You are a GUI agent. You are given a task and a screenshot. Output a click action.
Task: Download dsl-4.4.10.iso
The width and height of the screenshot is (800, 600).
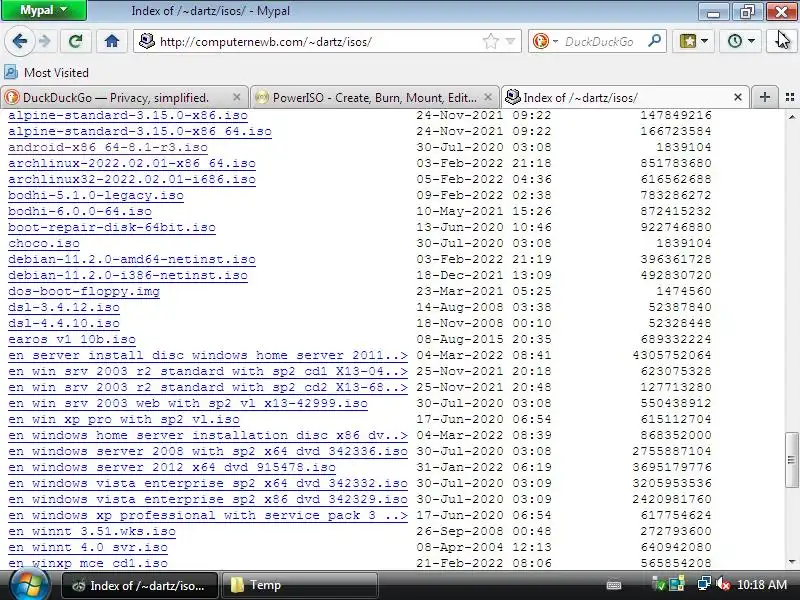64,323
